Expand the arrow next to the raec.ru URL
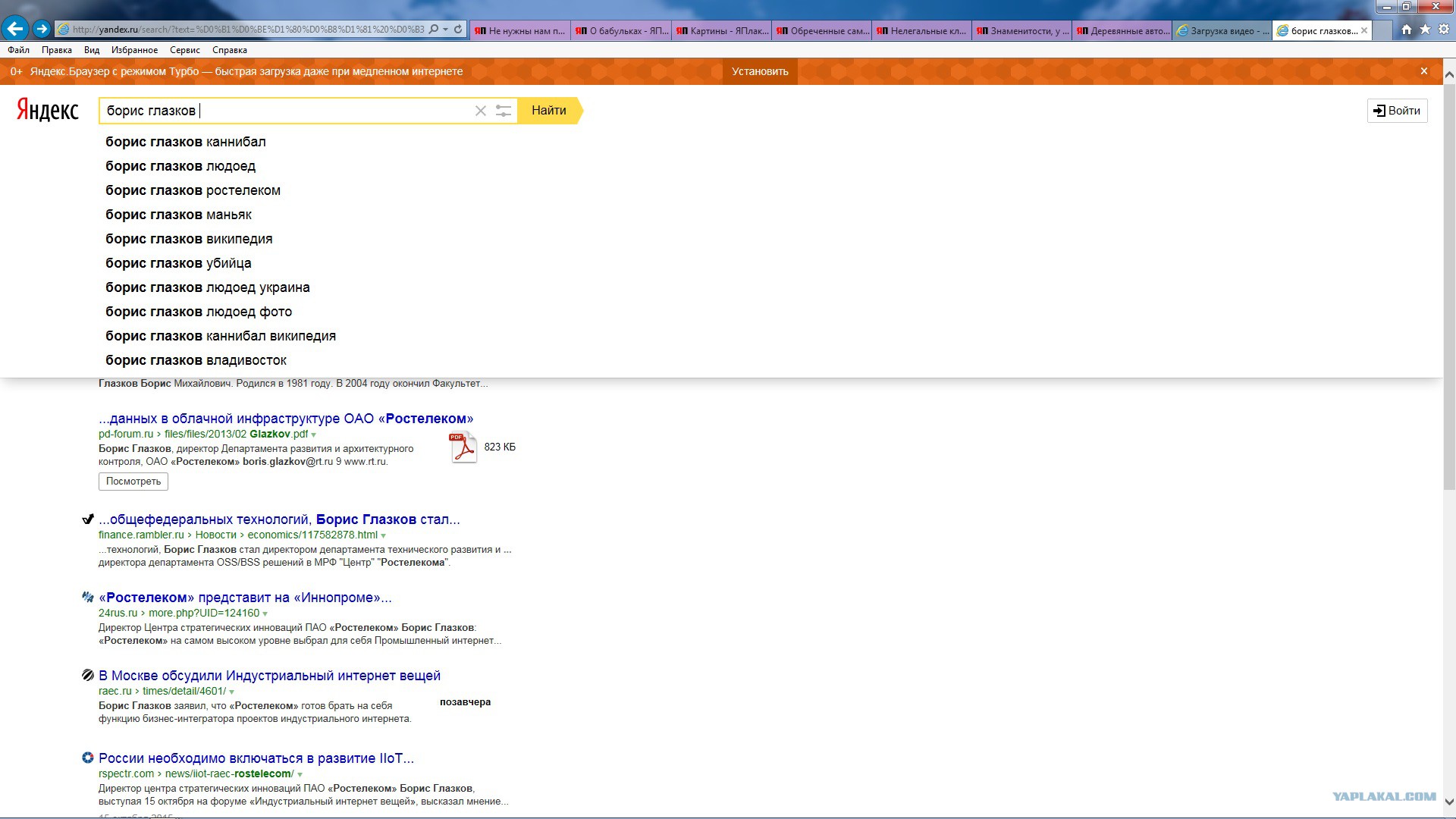Image resolution: width=1456 pixels, height=819 pixels. tap(232, 692)
